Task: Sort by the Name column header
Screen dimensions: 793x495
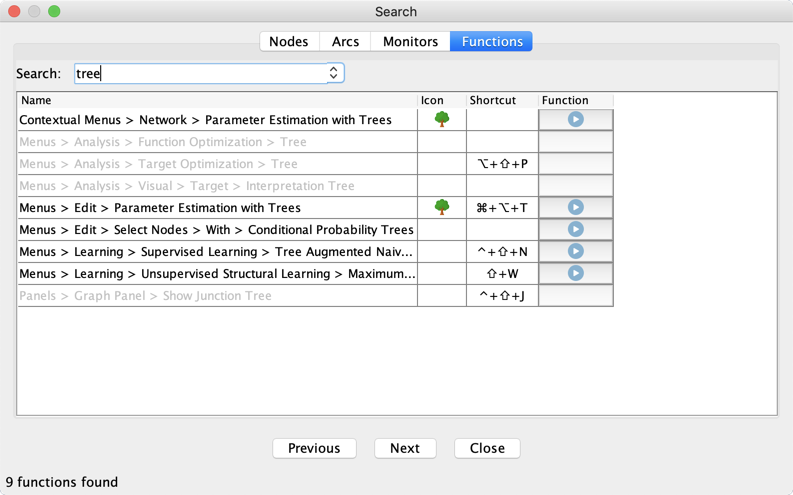Action: [217, 100]
